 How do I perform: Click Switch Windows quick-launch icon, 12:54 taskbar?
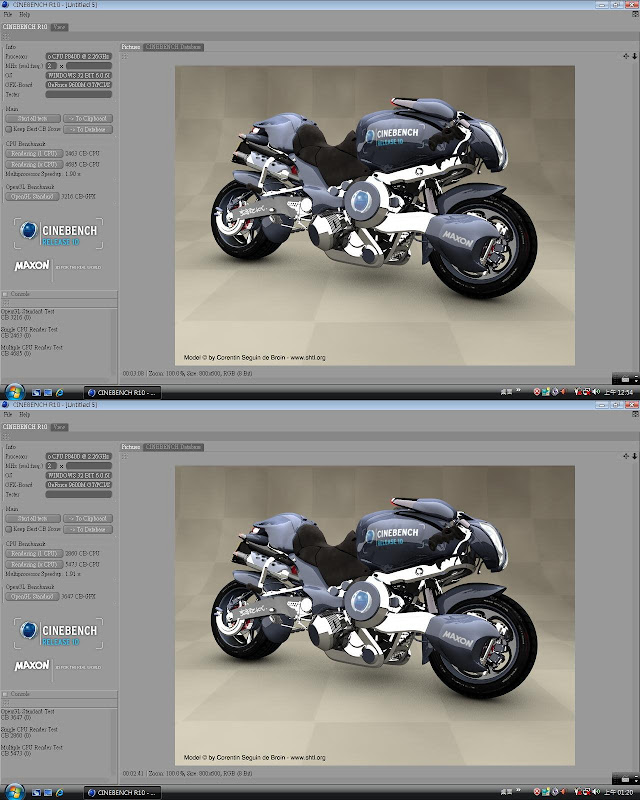point(48,392)
